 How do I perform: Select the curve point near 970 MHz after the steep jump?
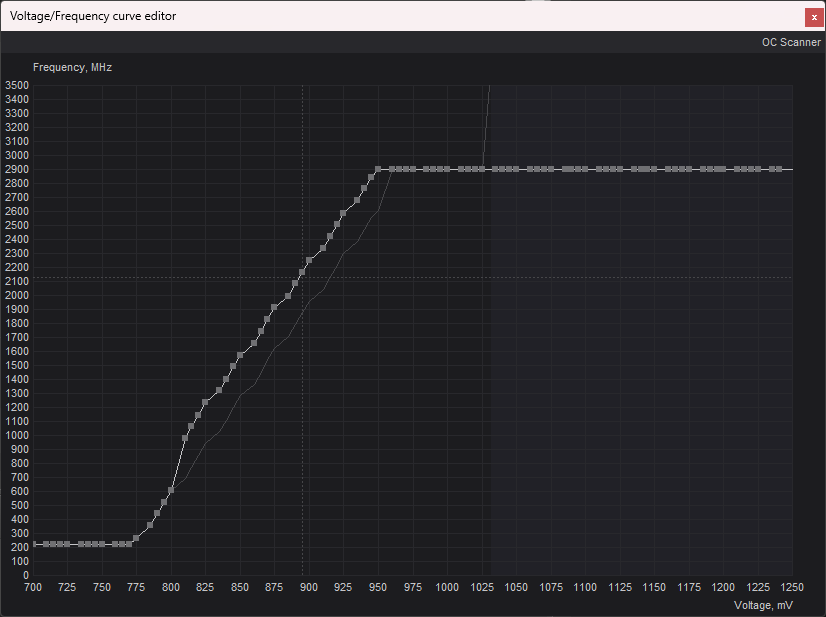pyautogui.click(x=185, y=438)
